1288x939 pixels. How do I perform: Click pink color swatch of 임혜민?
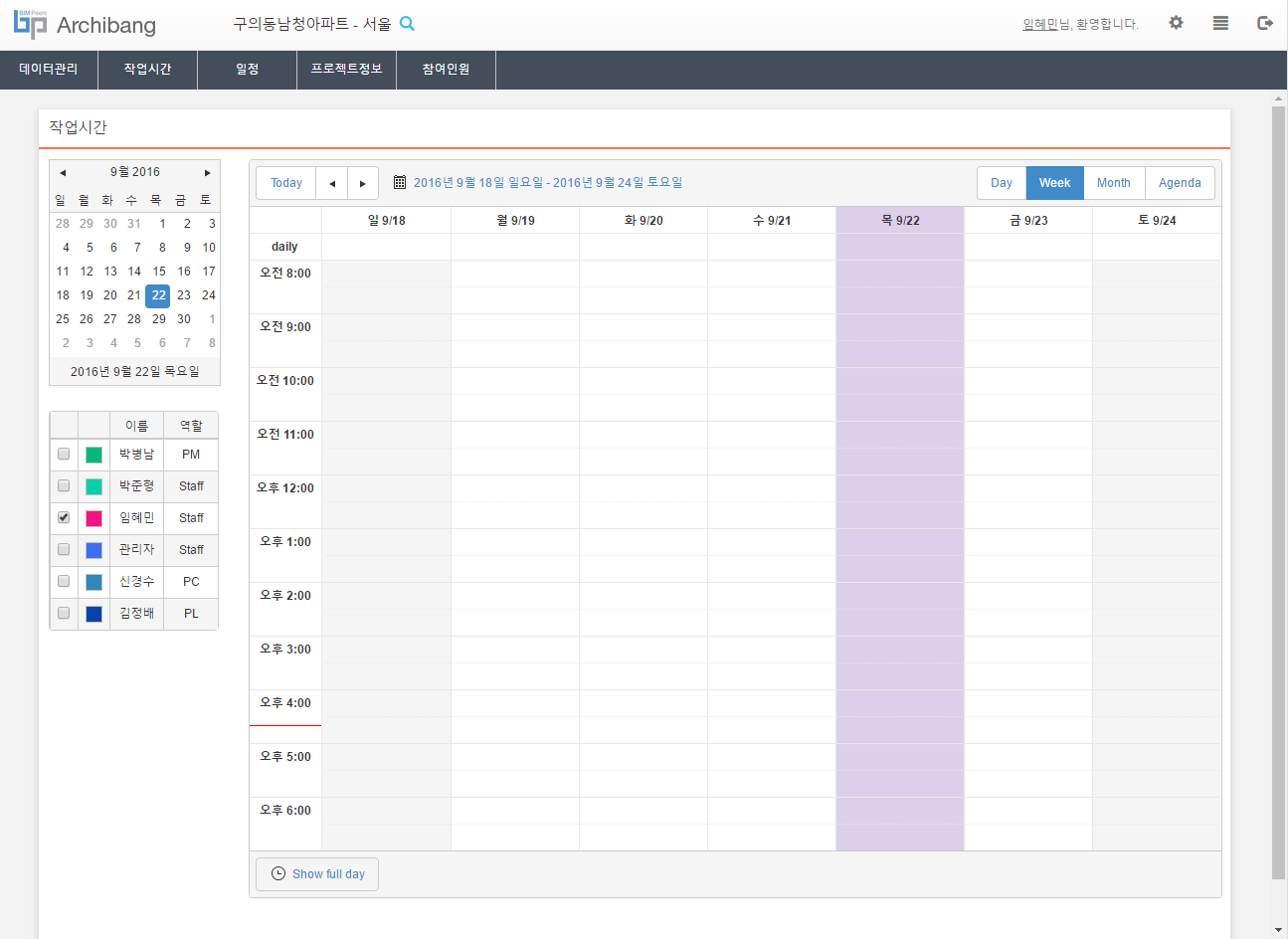pyautogui.click(x=93, y=518)
